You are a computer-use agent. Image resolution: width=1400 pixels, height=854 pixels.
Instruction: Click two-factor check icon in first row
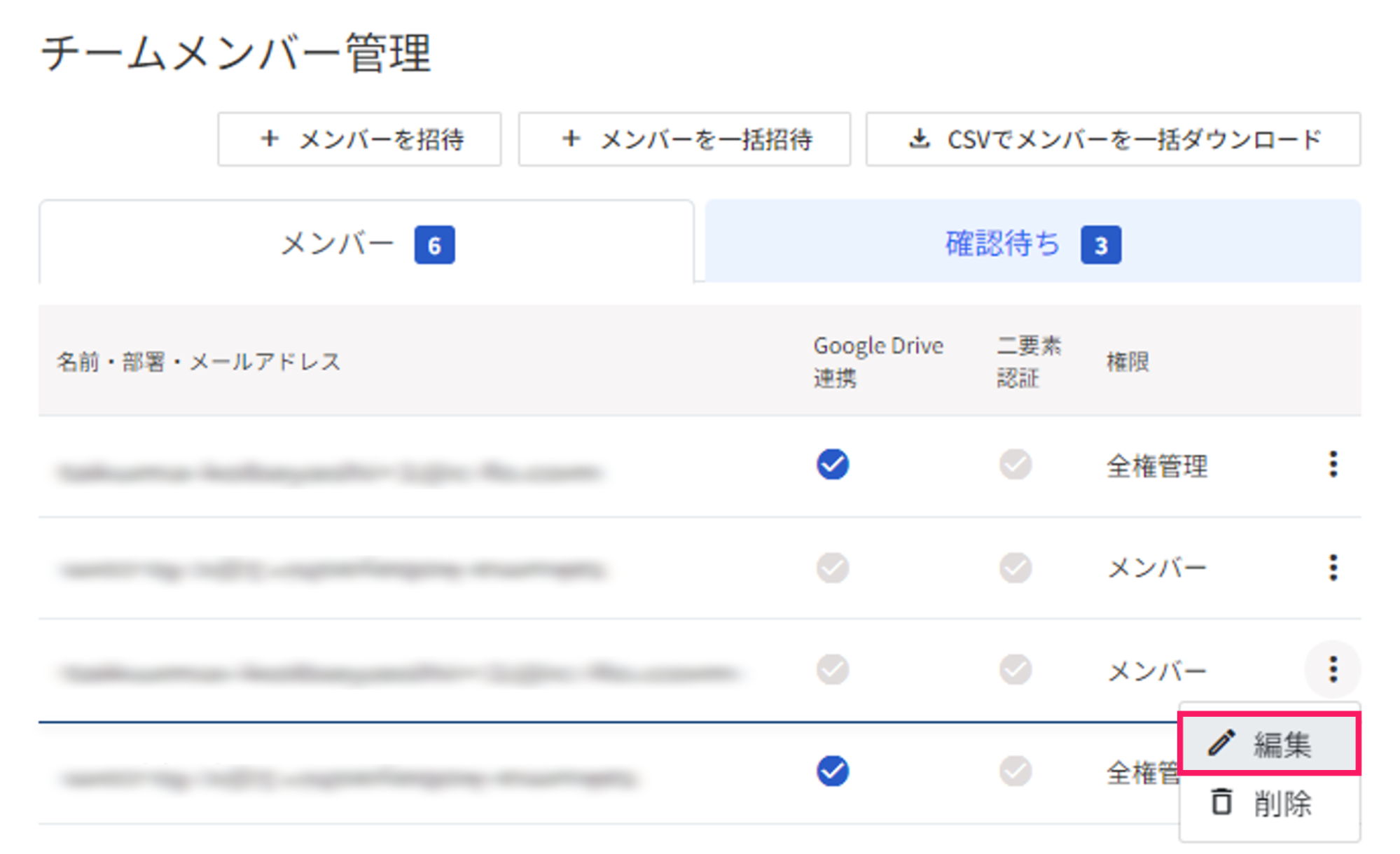point(1015,464)
